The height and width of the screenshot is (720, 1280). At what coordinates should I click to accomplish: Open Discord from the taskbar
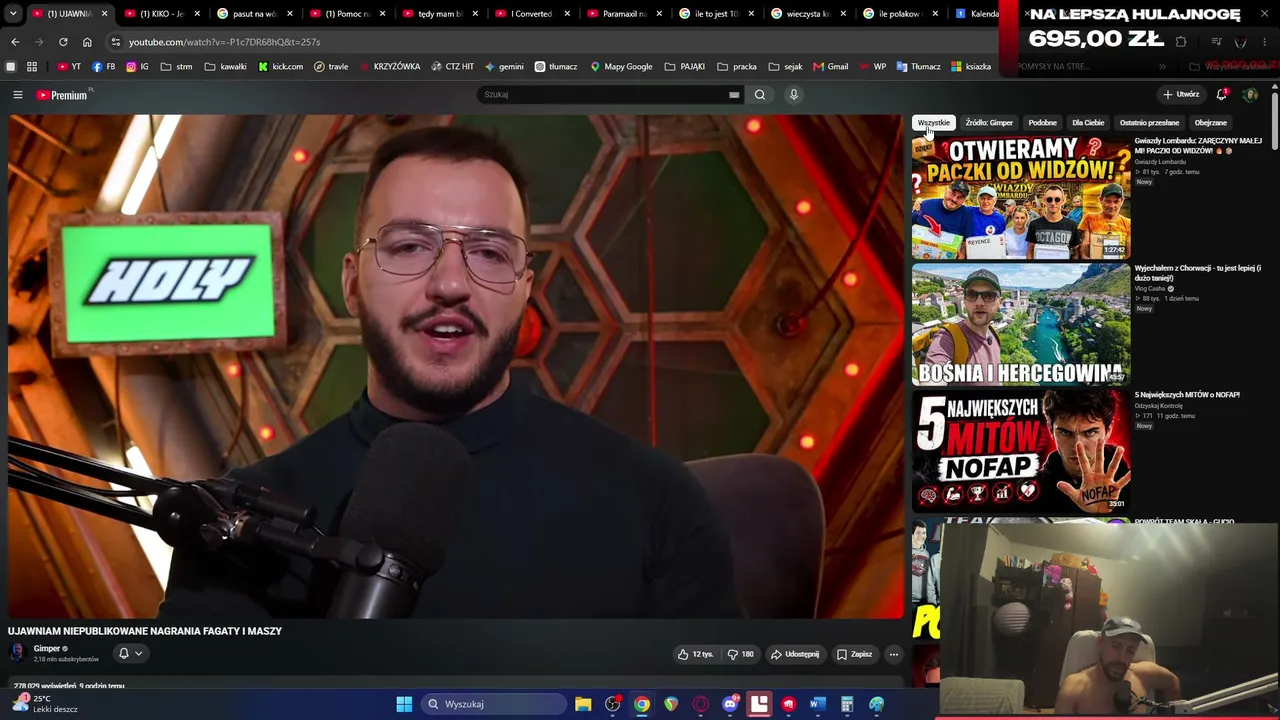(x=730, y=704)
